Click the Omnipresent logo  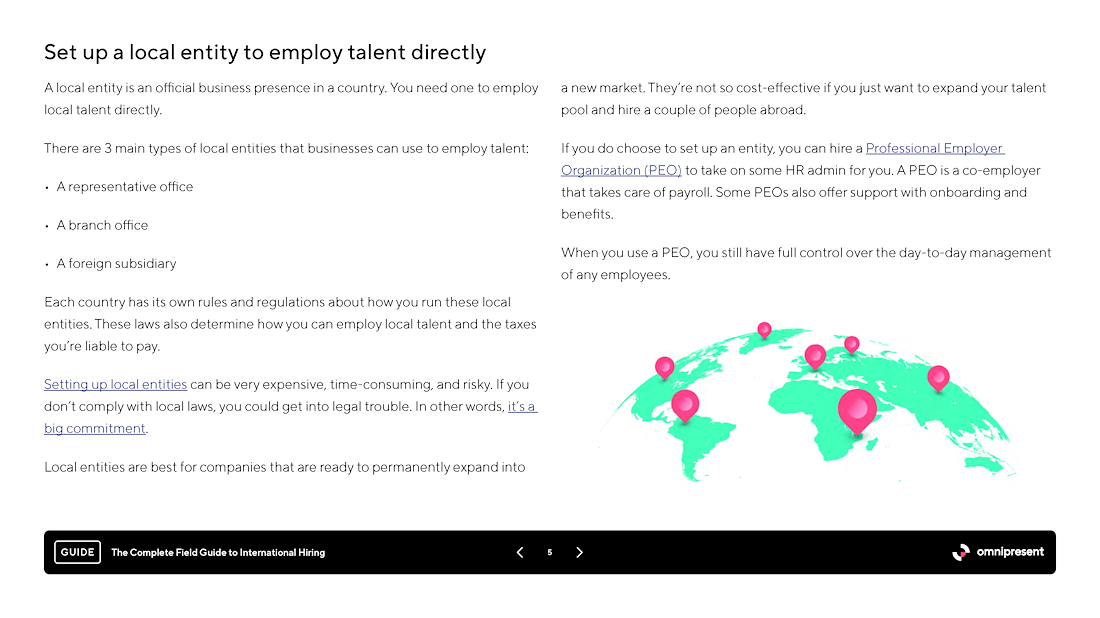pyautogui.click(x=998, y=553)
